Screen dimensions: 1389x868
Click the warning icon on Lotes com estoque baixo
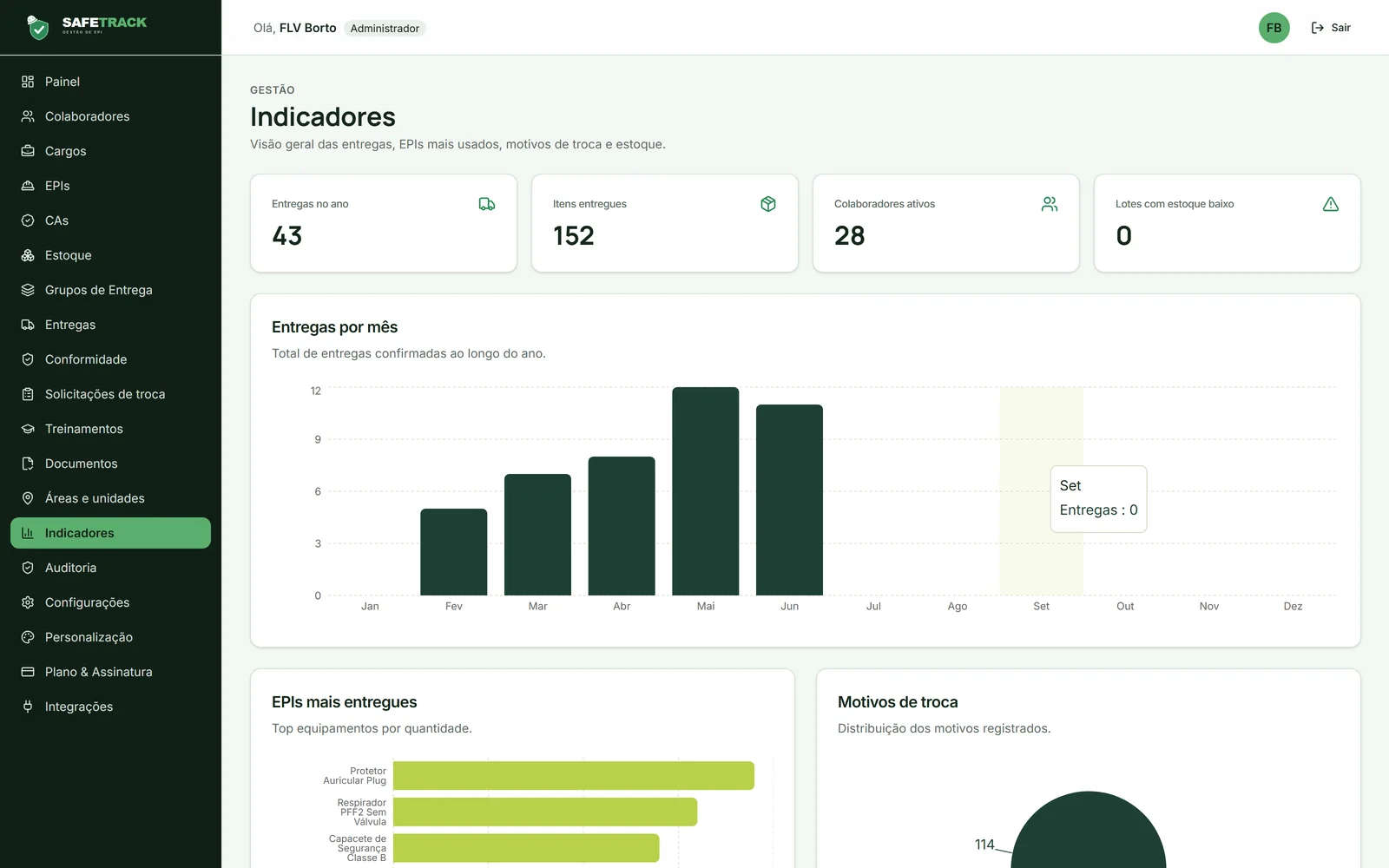coord(1331,204)
